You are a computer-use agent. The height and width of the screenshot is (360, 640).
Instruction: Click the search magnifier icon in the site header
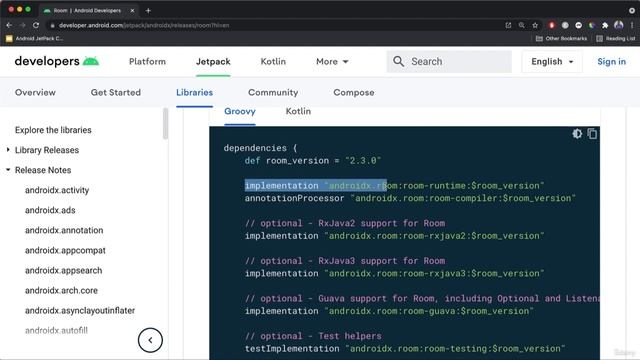[x=398, y=62]
